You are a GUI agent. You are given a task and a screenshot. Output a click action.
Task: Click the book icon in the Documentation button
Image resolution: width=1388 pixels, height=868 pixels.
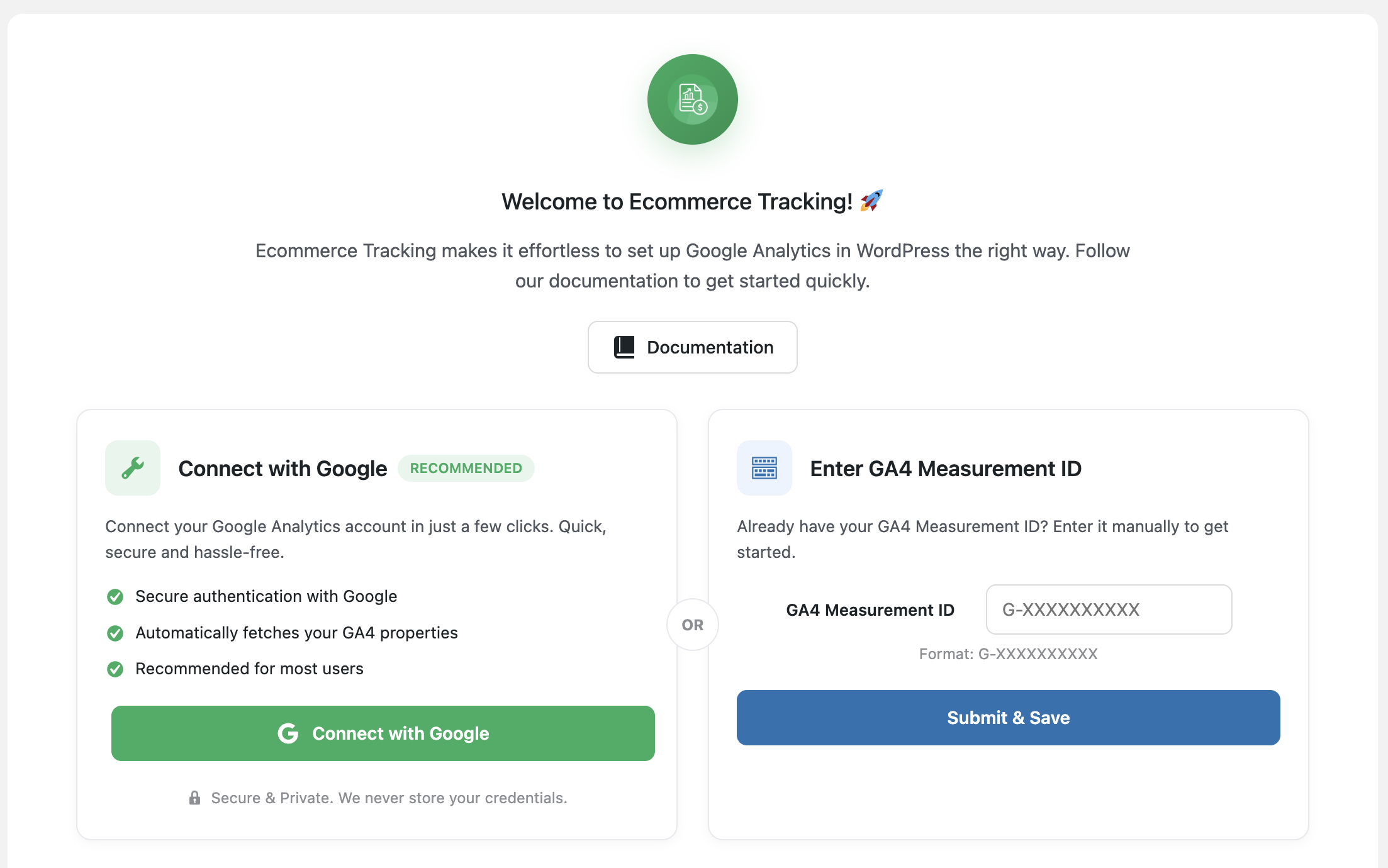tap(624, 347)
